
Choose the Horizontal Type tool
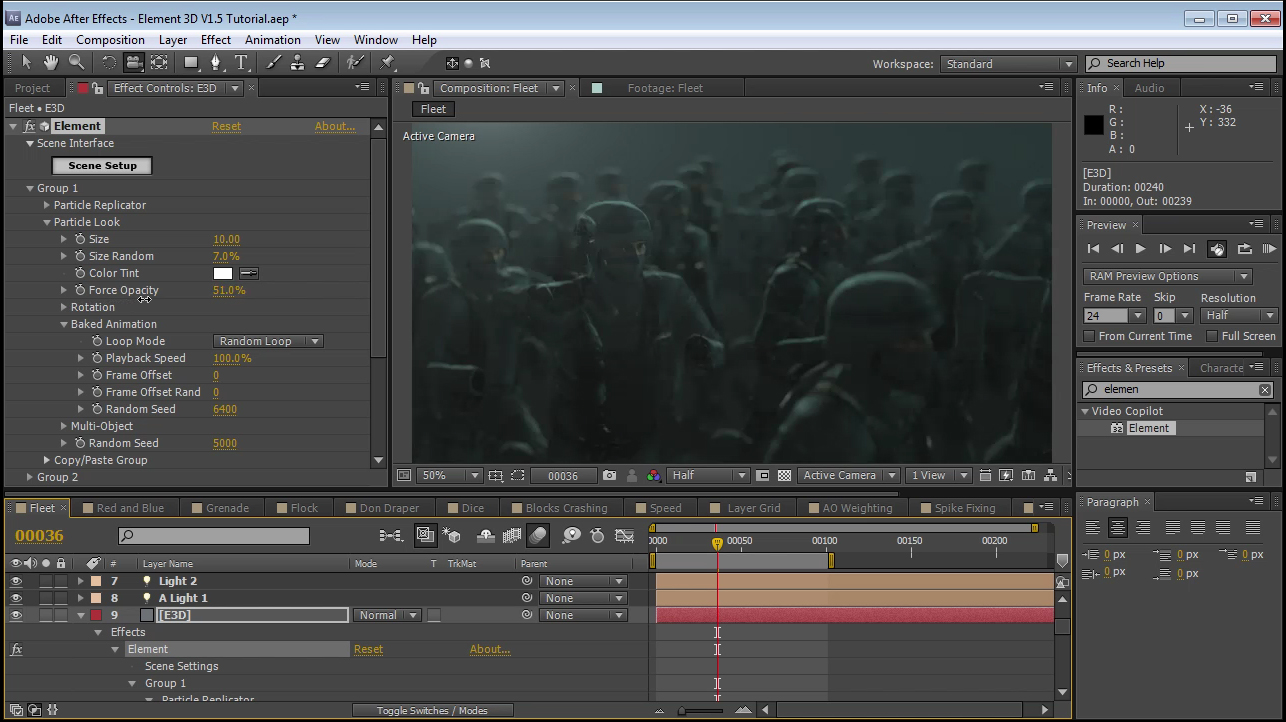click(x=241, y=63)
